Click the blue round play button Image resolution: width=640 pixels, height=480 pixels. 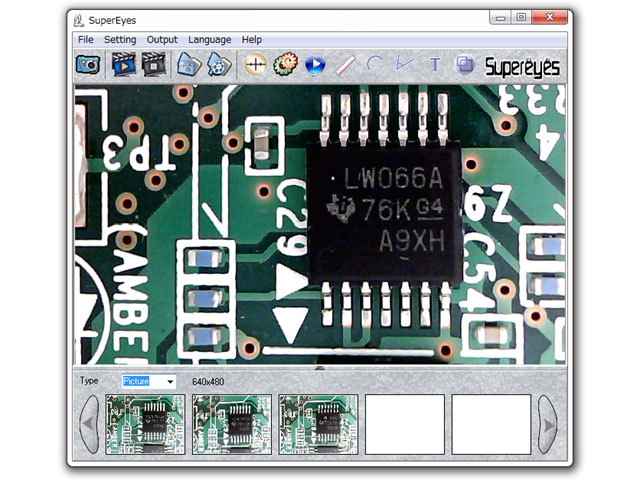(x=315, y=64)
